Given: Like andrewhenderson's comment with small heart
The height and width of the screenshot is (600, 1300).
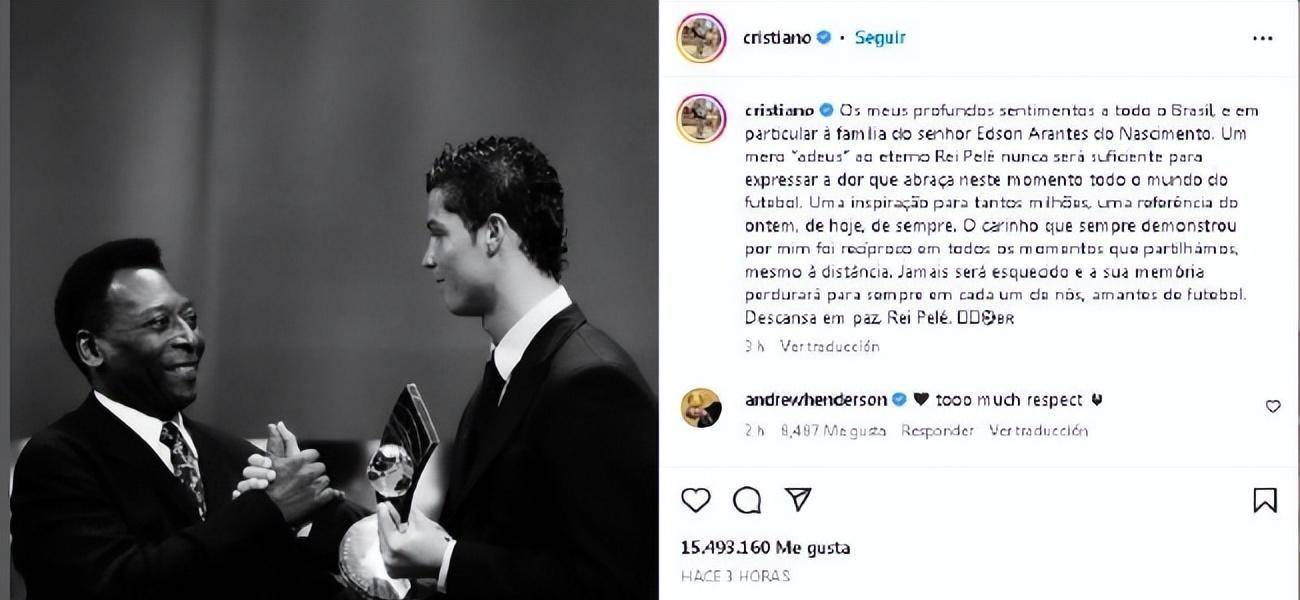Looking at the screenshot, I should click(1273, 406).
